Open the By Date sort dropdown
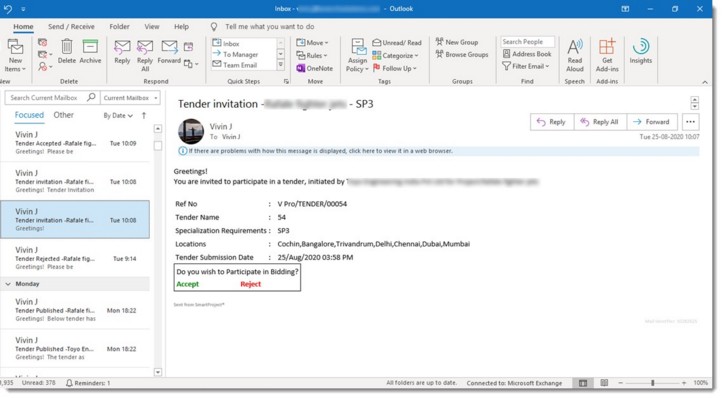 [118, 116]
